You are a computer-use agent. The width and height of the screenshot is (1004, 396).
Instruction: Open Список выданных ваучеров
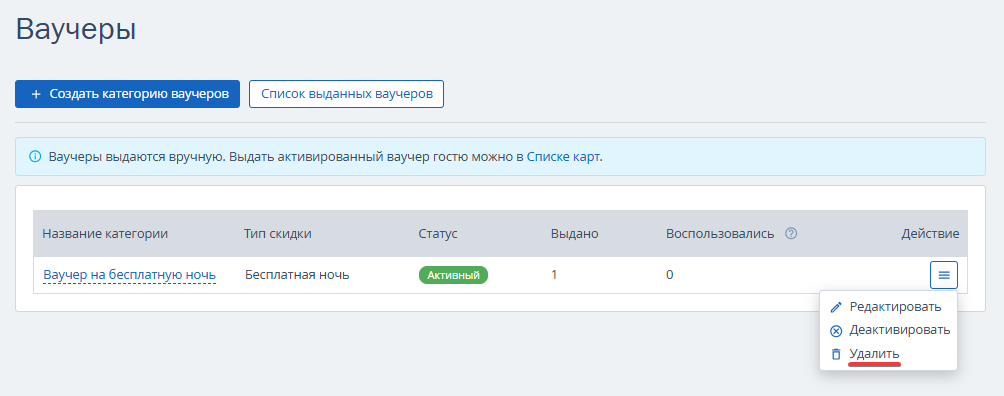[x=346, y=94]
